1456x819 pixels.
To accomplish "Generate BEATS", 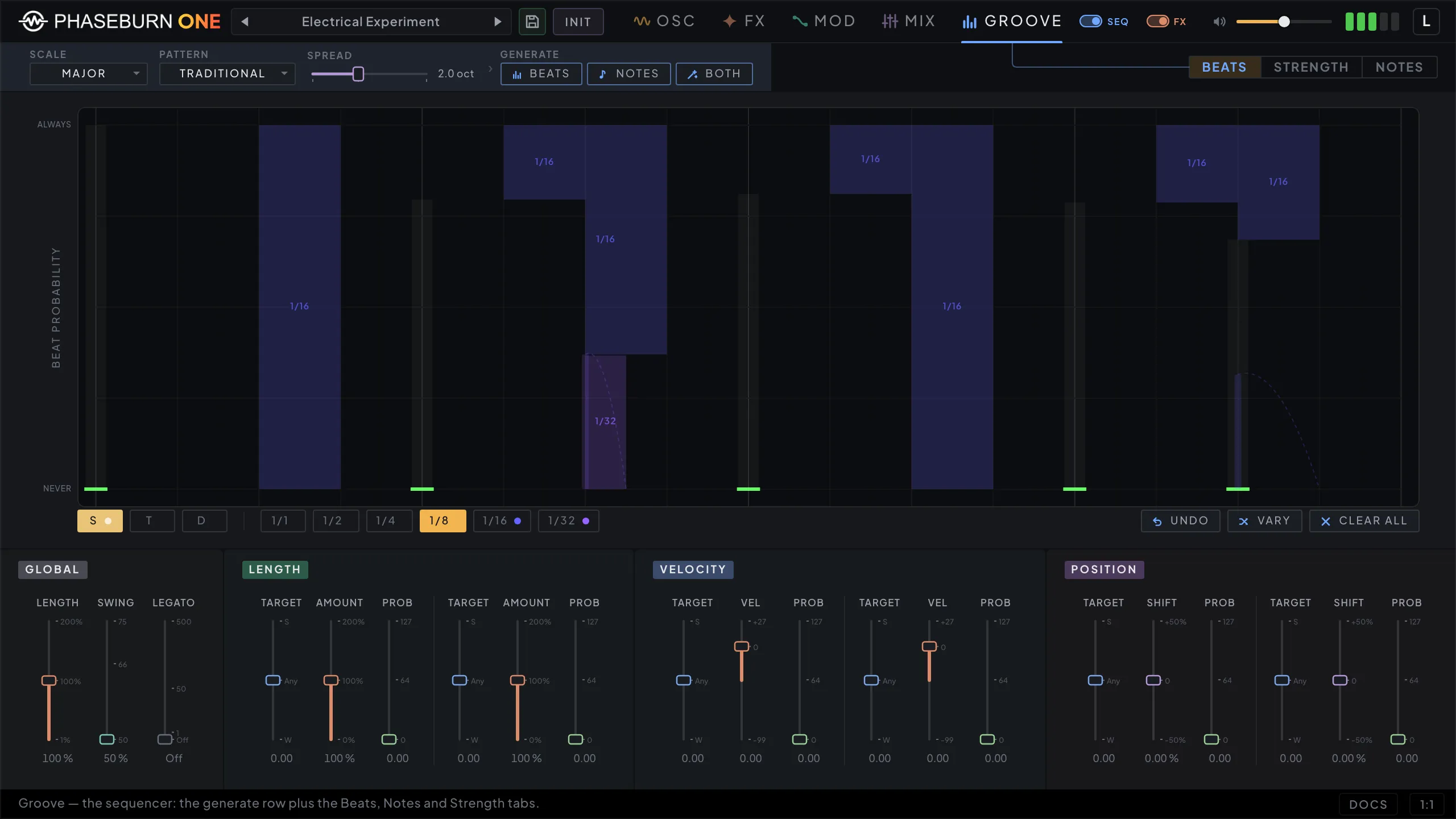I will tap(541, 74).
